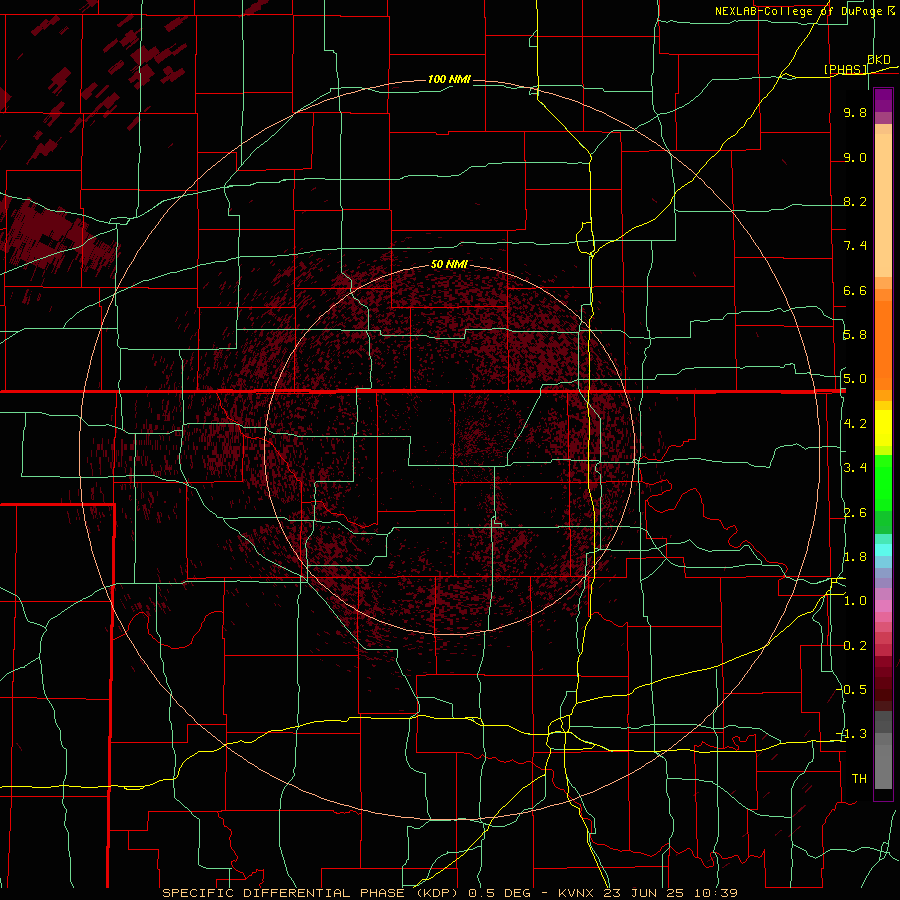Click the -0.5 value on the legend
The image size is (900, 900).
852,689
